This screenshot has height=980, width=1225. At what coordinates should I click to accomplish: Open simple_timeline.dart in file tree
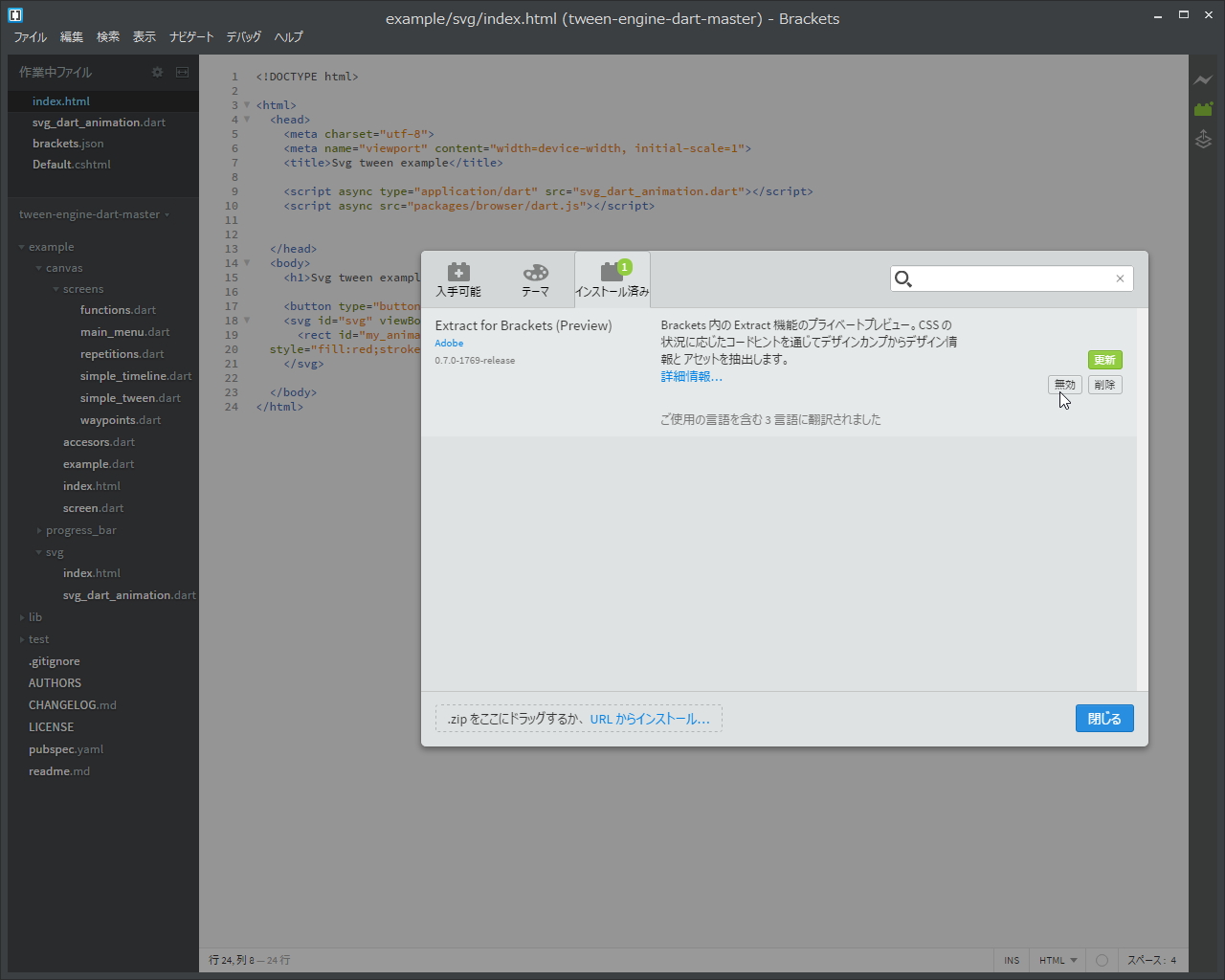coord(136,376)
